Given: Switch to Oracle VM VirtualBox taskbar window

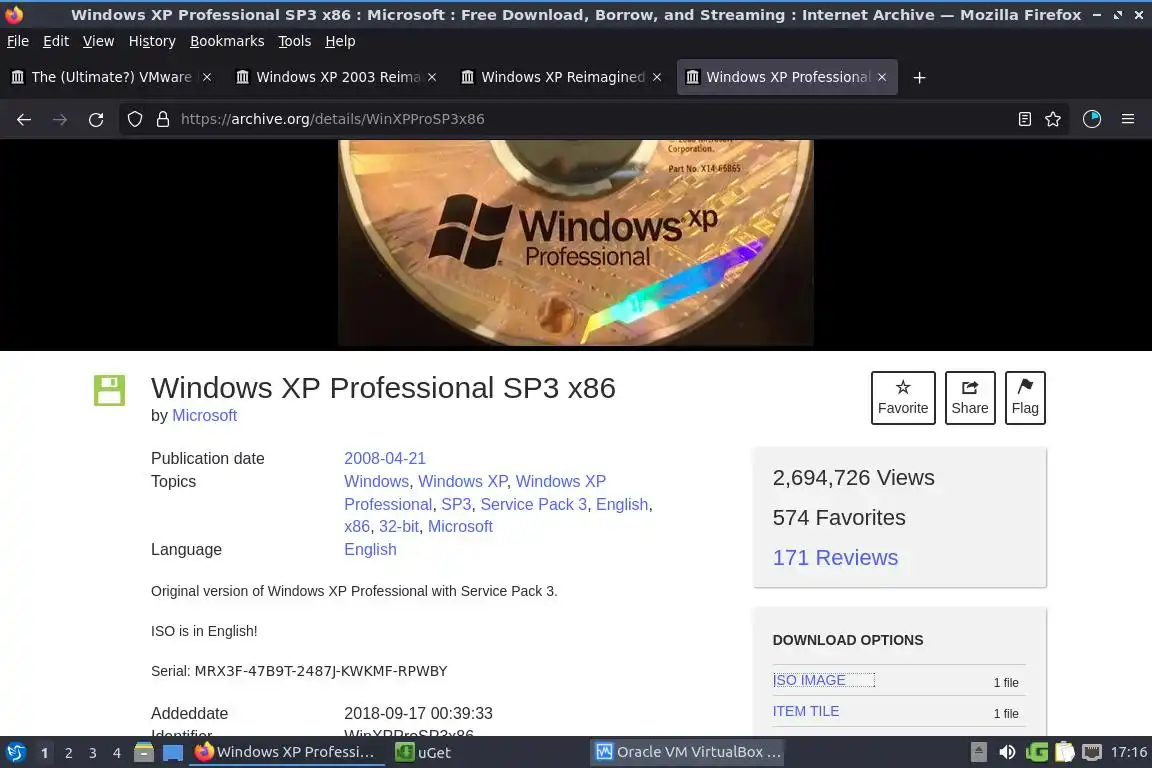Looking at the screenshot, I should (x=688, y=753).
